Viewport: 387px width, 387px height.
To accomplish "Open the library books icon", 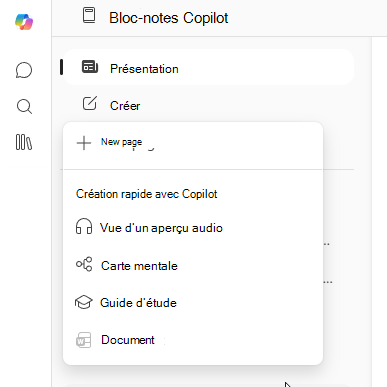I will (x=24, y=142).
